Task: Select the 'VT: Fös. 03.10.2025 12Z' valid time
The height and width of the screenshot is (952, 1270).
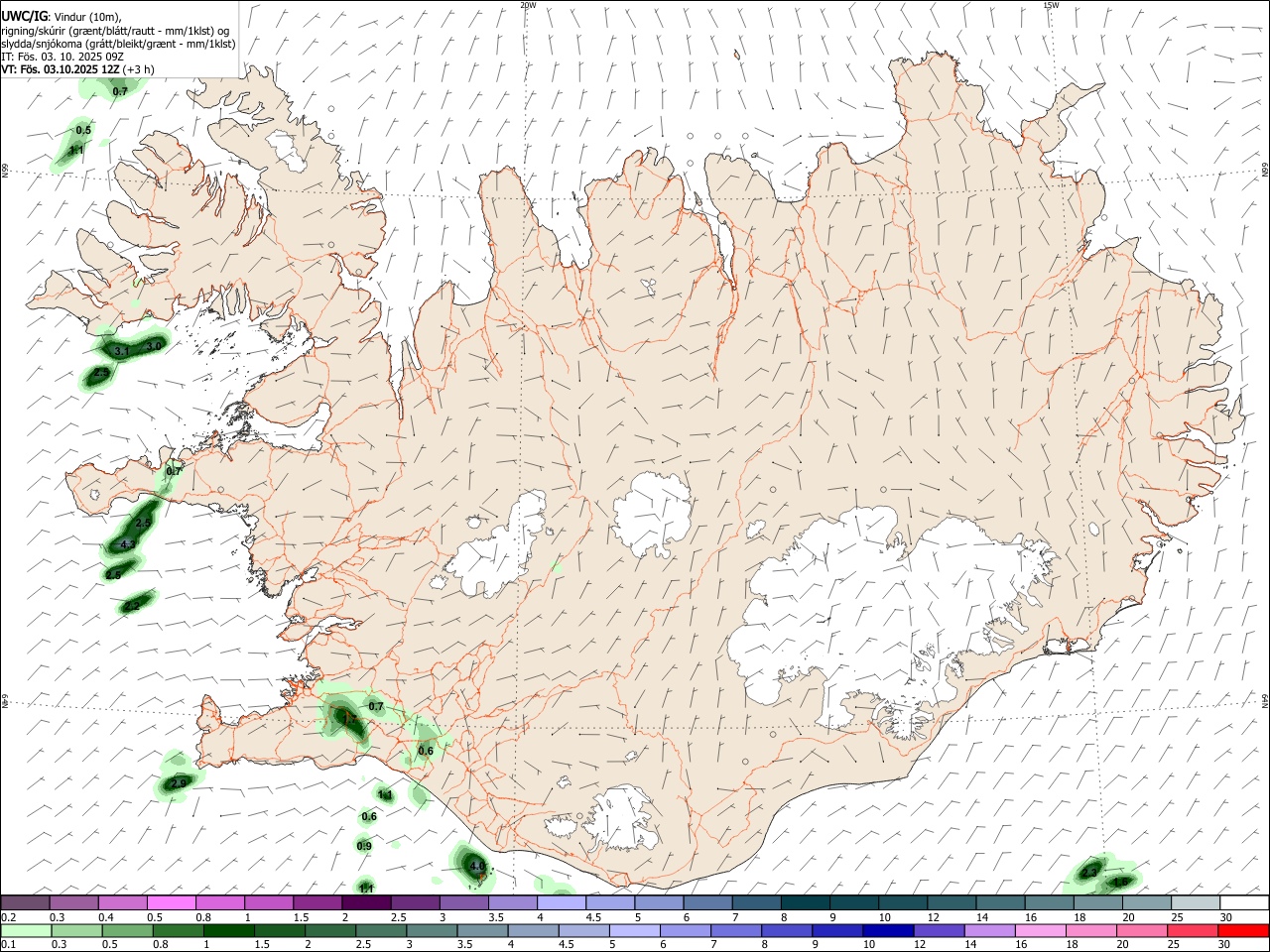Action: click(x=61, y=69)
